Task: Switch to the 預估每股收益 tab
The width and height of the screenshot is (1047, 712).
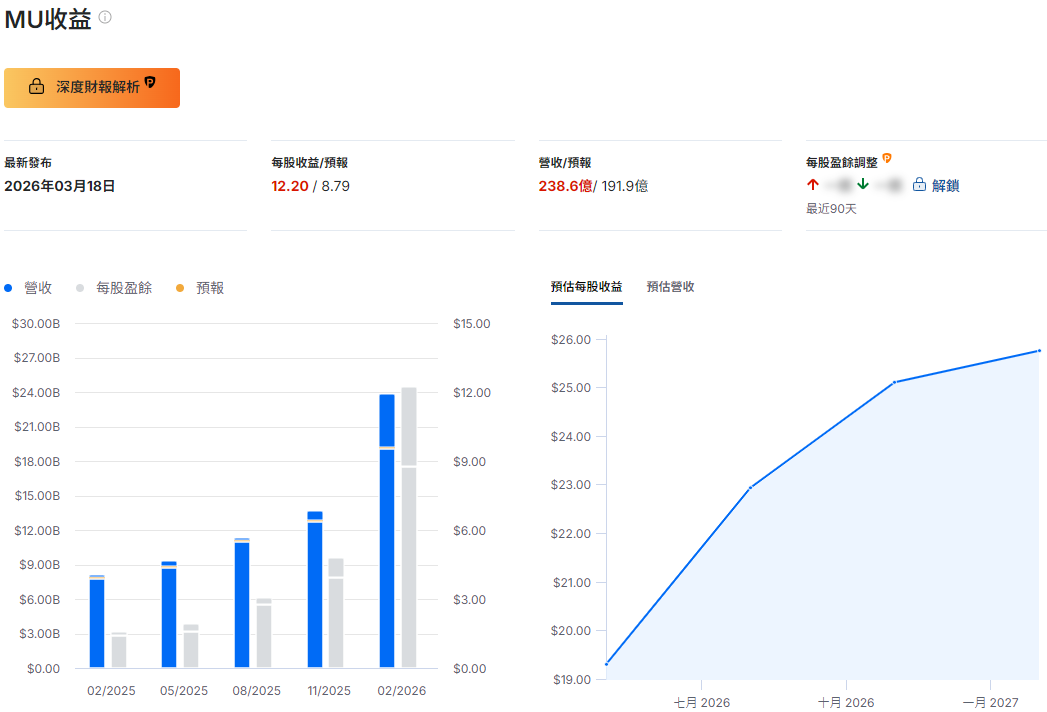Action: coord(586,287)
